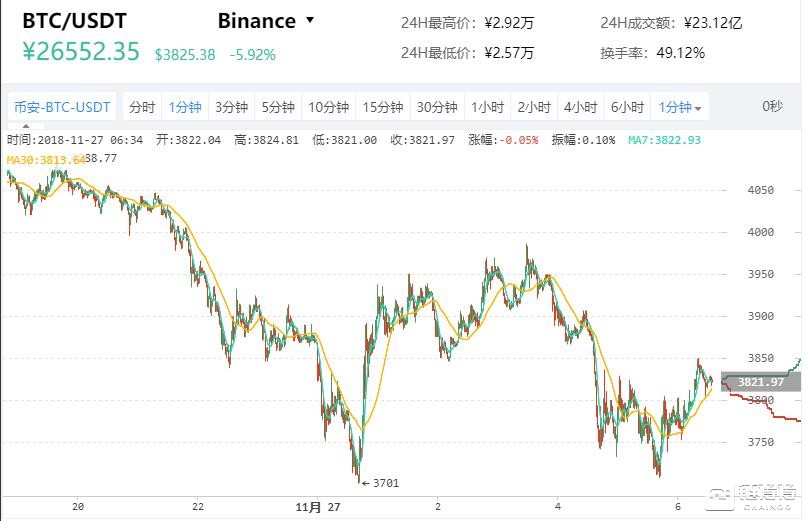The image size is (806, 521).
Task: Click the 4050 price axis label
Action: click(761, 190)
